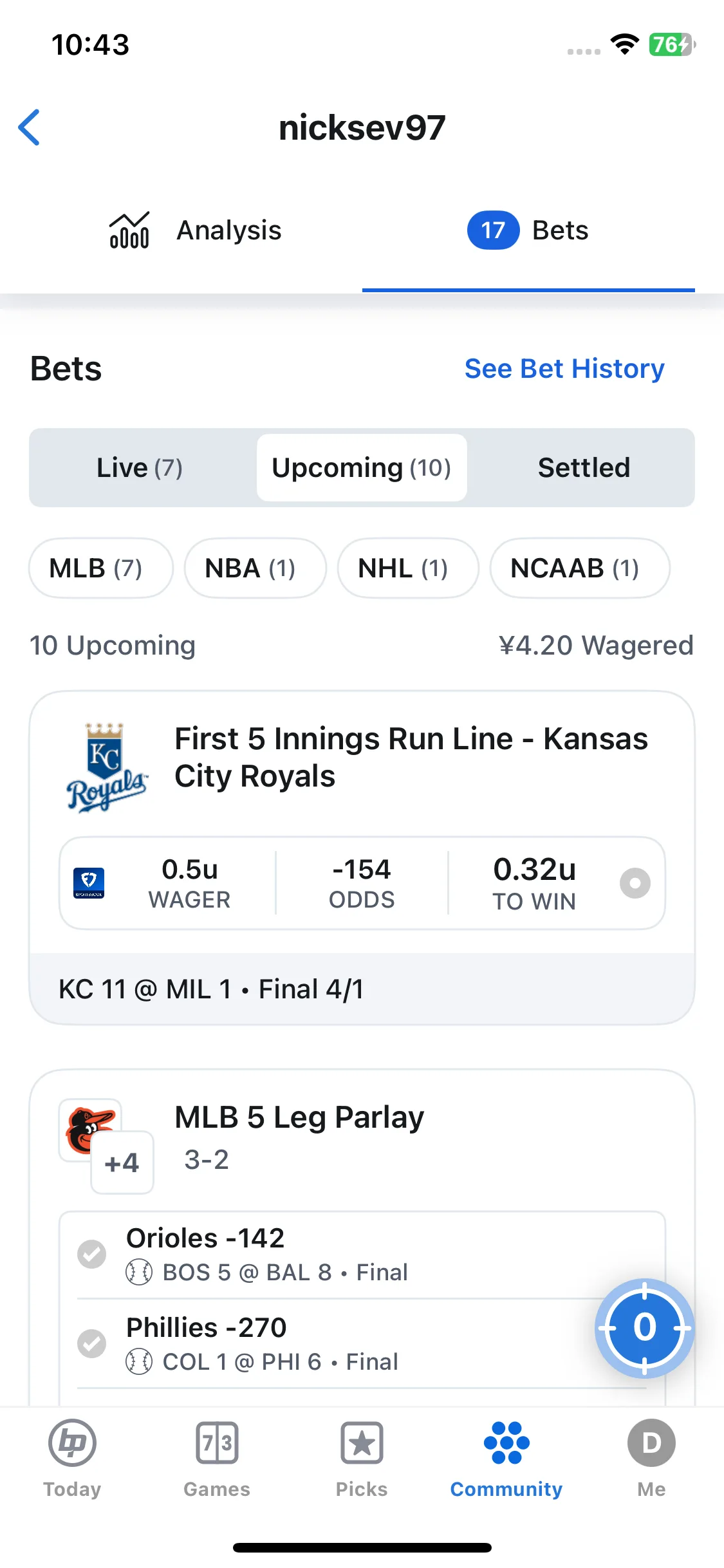The width and height of the screenshot is (724, 1568).
Task: Filter bets by MLB (7)
Action: pos(101,568)
